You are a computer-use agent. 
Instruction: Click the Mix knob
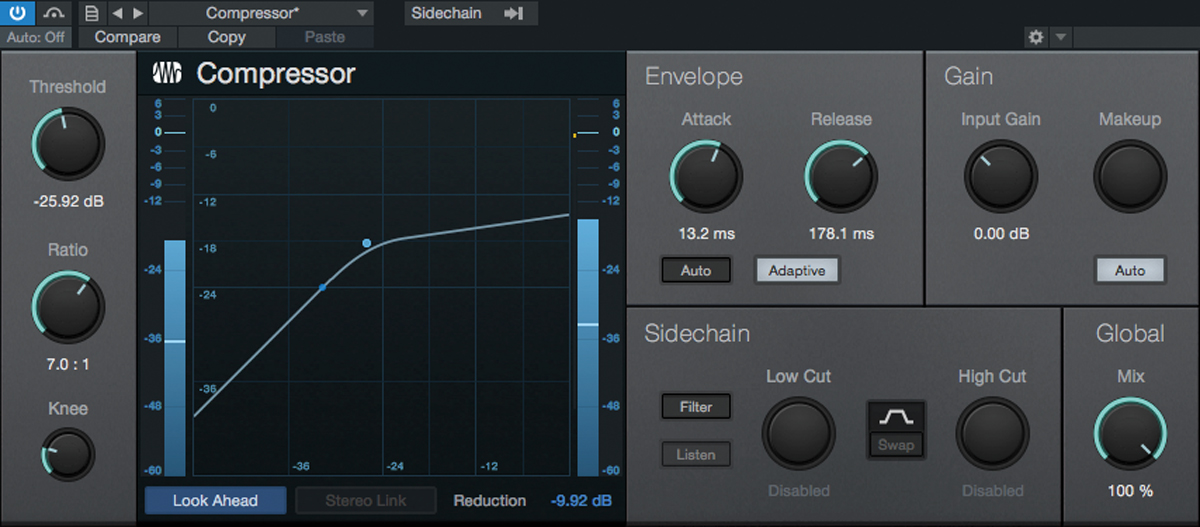[x=1131, y=434]
